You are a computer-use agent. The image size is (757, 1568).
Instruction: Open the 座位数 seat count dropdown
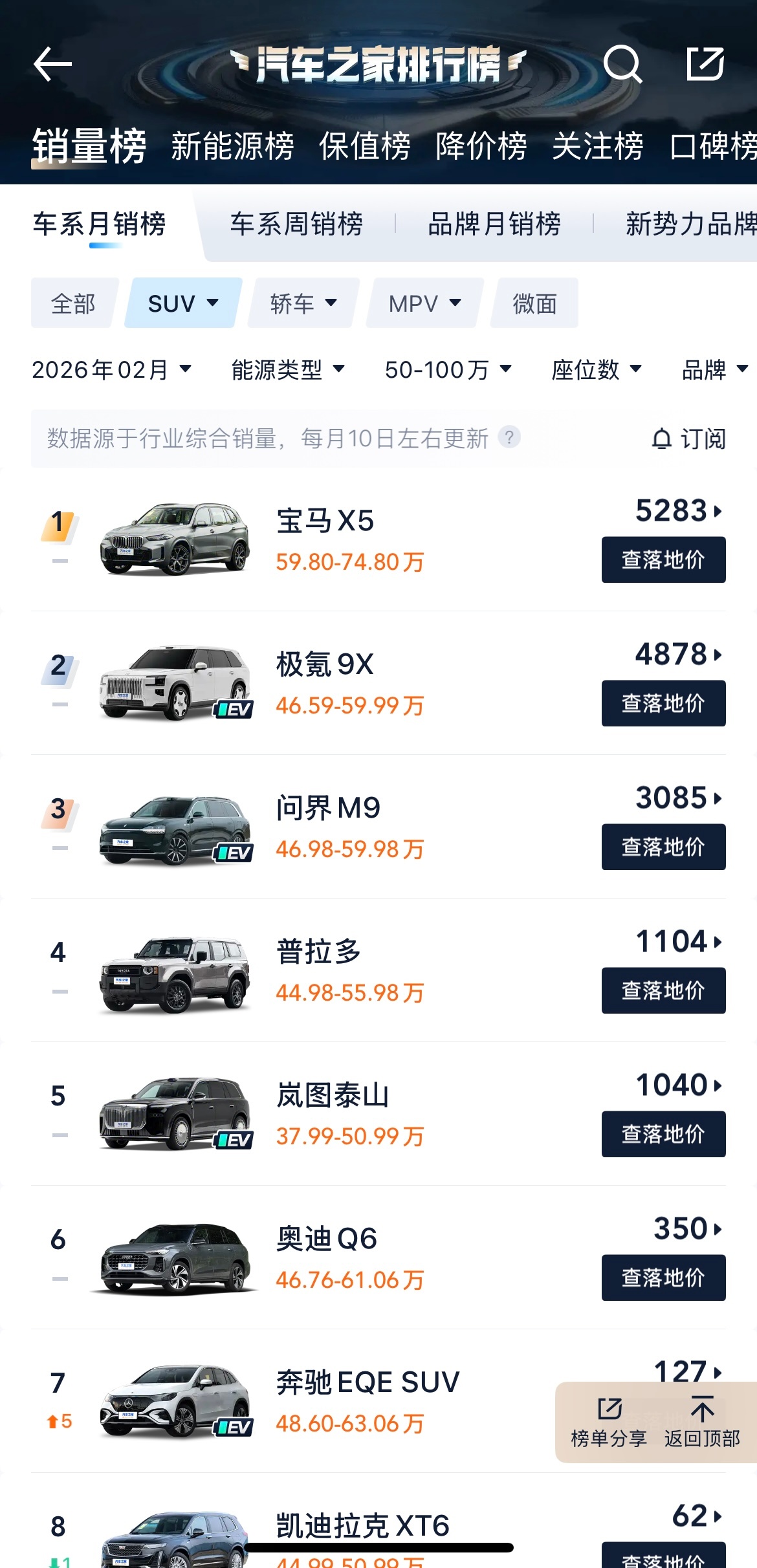598,370
